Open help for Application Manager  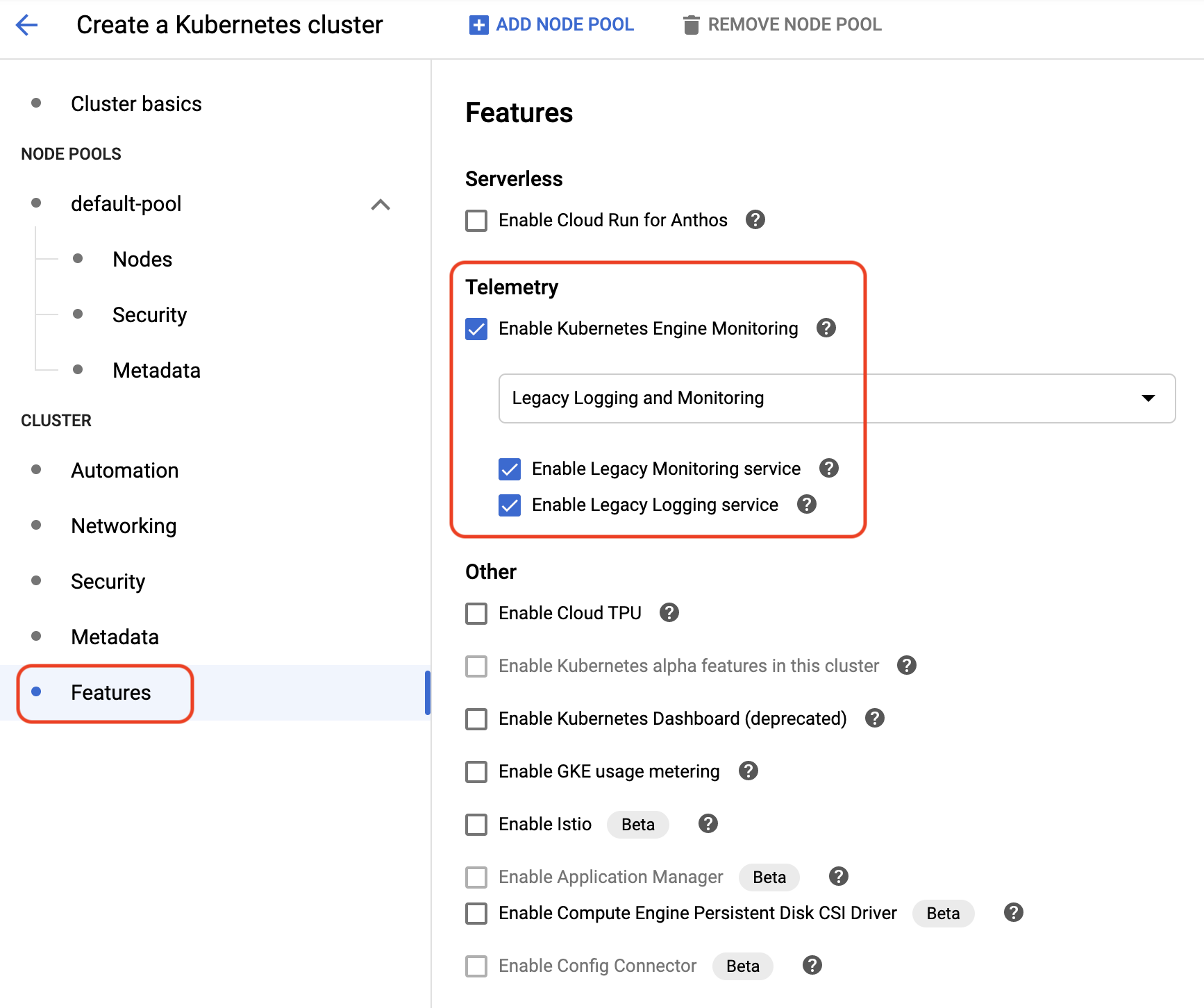(838, 876)
